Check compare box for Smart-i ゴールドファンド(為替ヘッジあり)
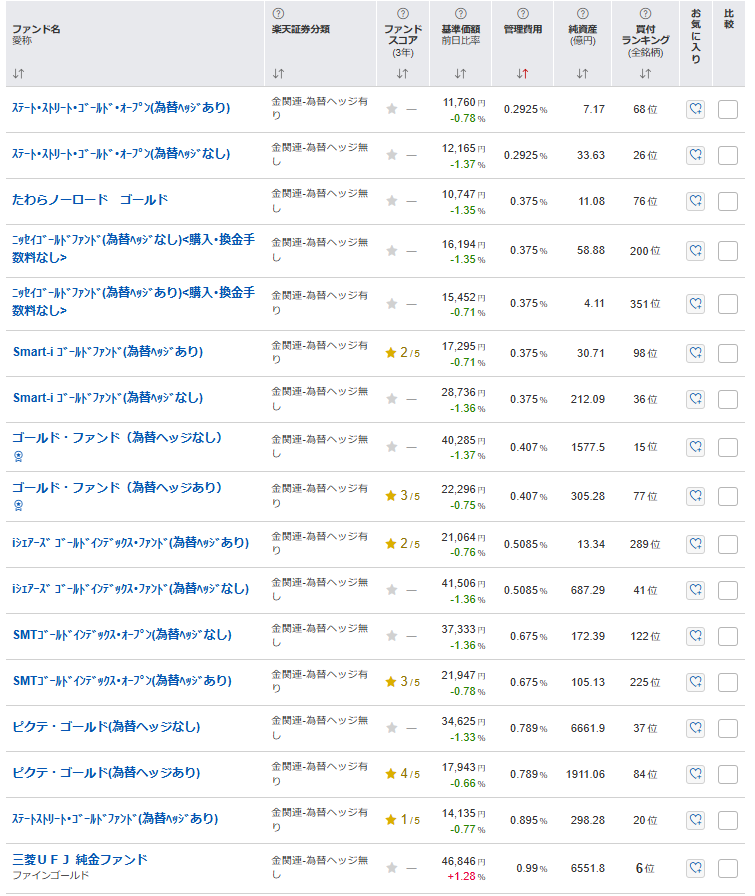Viewport: 755px width, 896px height. (728, 353)
